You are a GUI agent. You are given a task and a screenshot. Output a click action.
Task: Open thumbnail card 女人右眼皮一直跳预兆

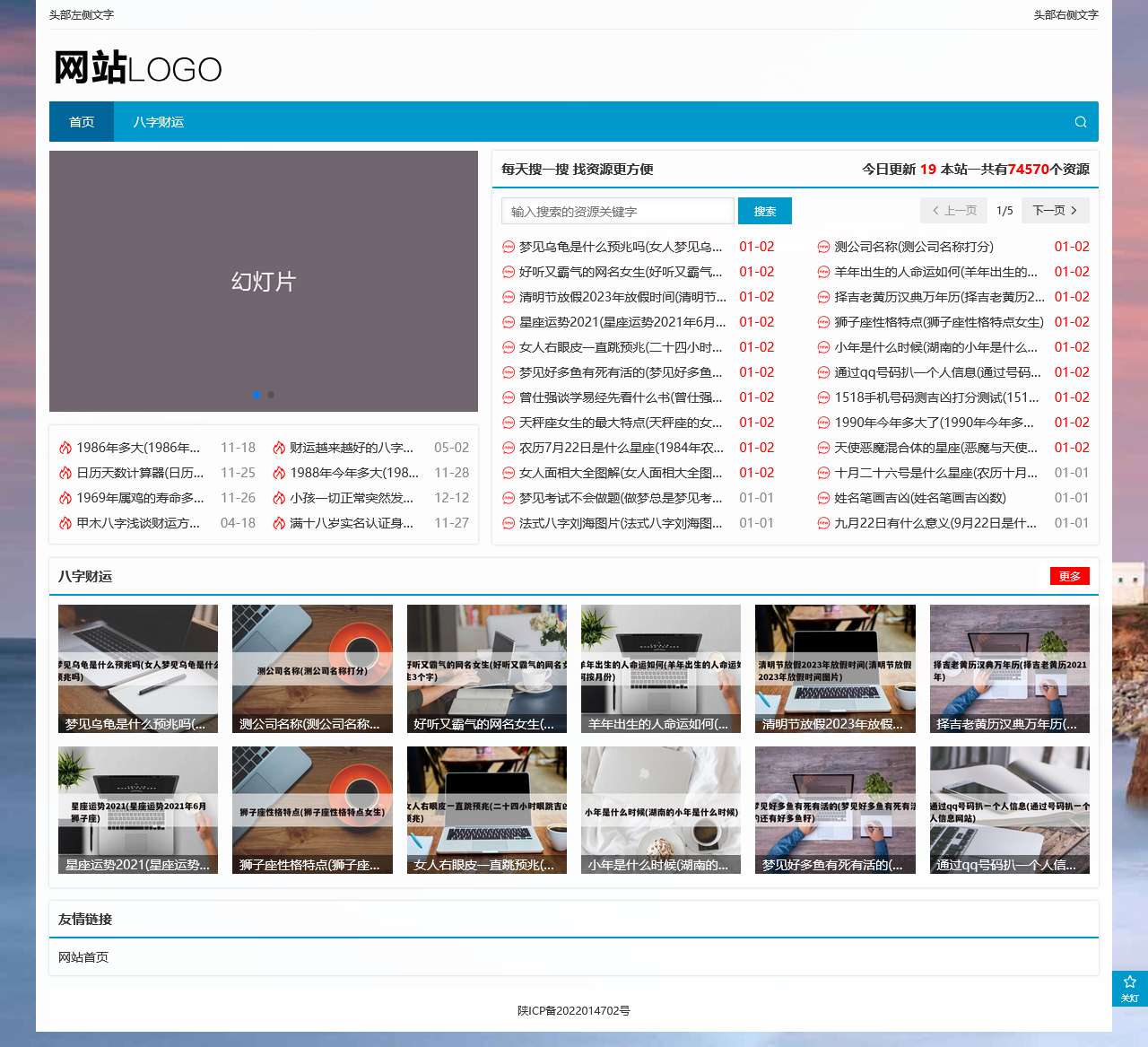(487, 810)
